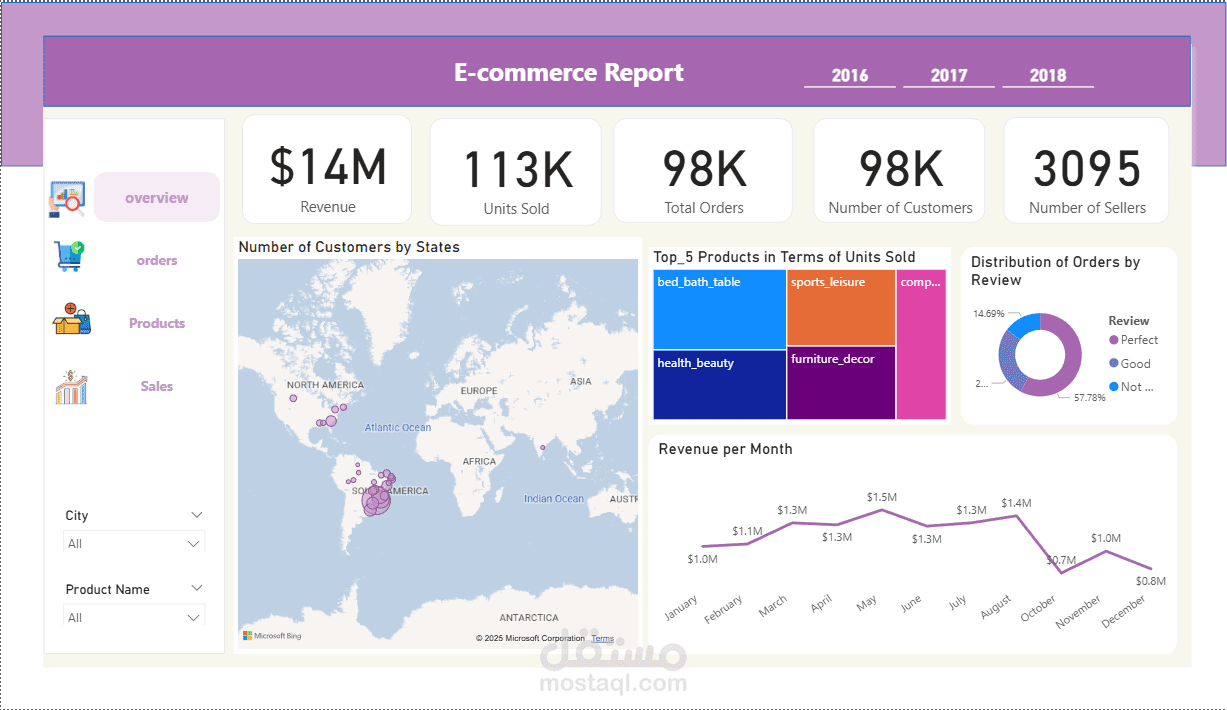1227x710 pixels.
Task: Select the bed_bath_table treemap block
Action: 719,309
